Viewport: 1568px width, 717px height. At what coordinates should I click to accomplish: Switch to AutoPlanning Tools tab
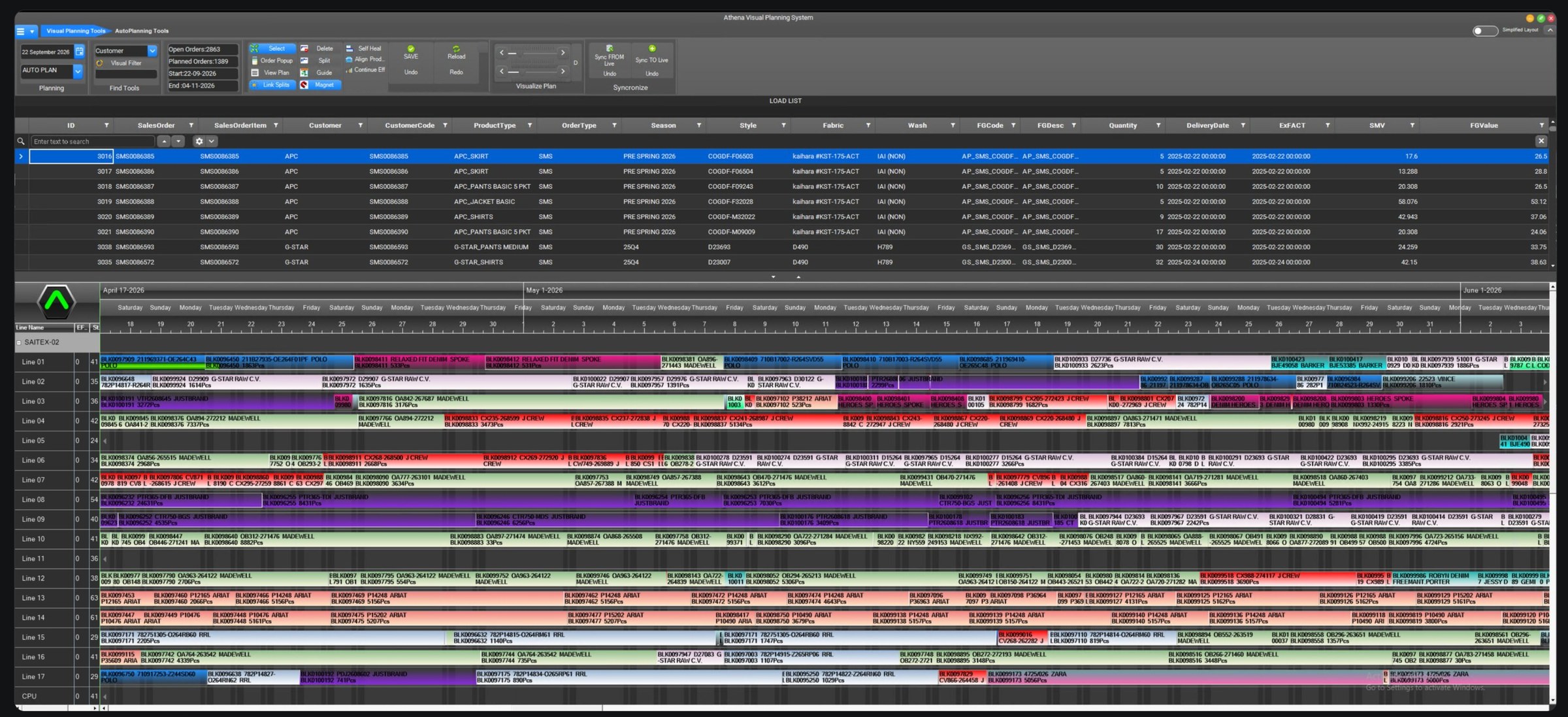tap(142, 31)
